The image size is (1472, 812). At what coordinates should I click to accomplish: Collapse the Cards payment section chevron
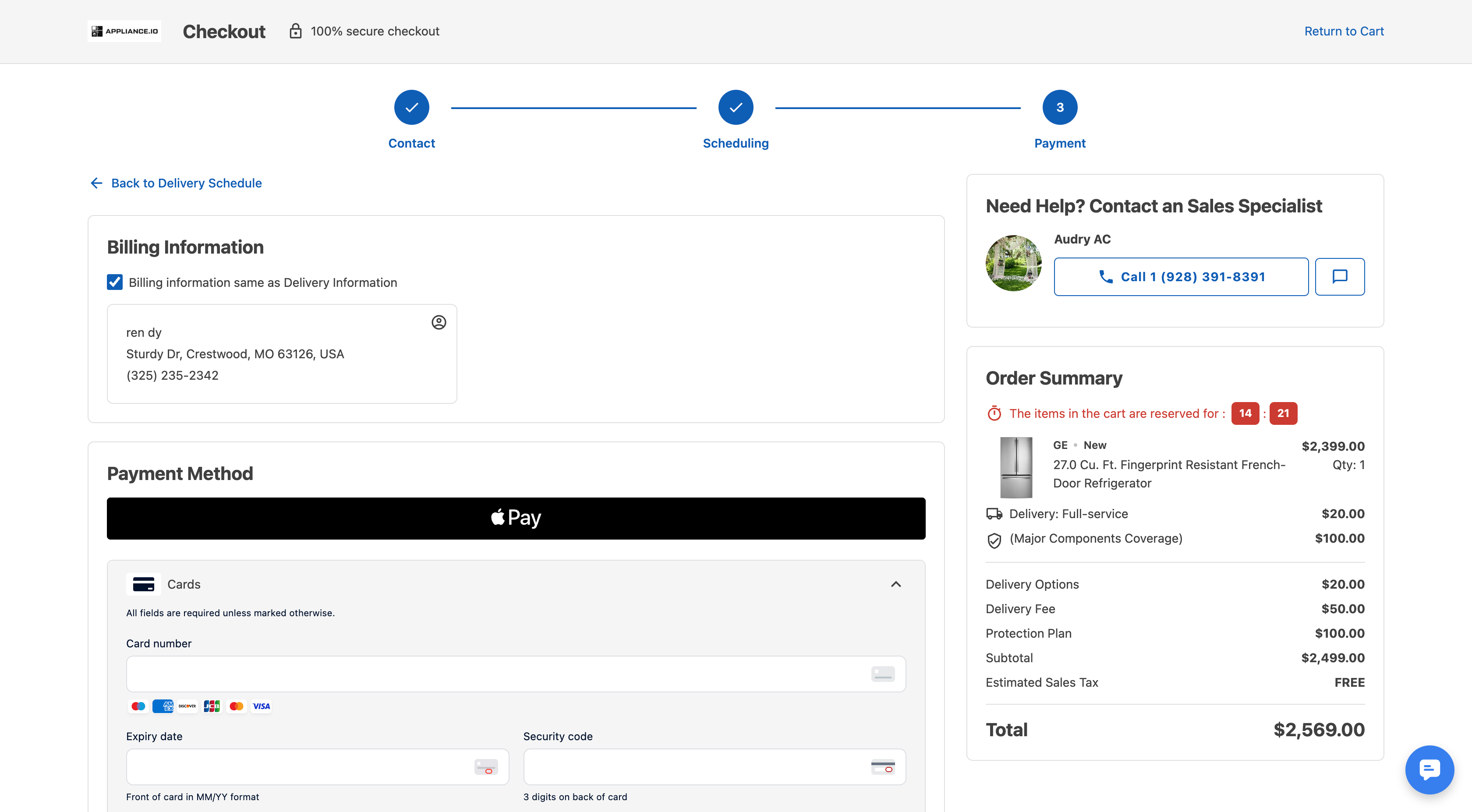(x=896, y=584)
